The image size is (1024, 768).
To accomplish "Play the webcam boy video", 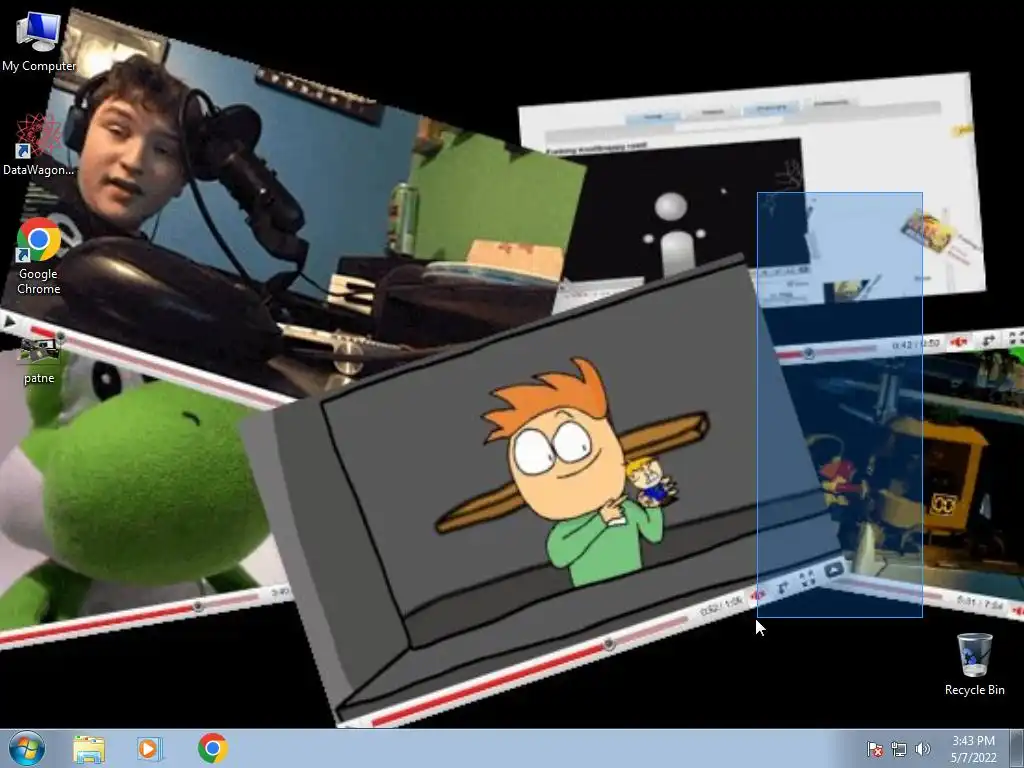I will click(9, 321).
